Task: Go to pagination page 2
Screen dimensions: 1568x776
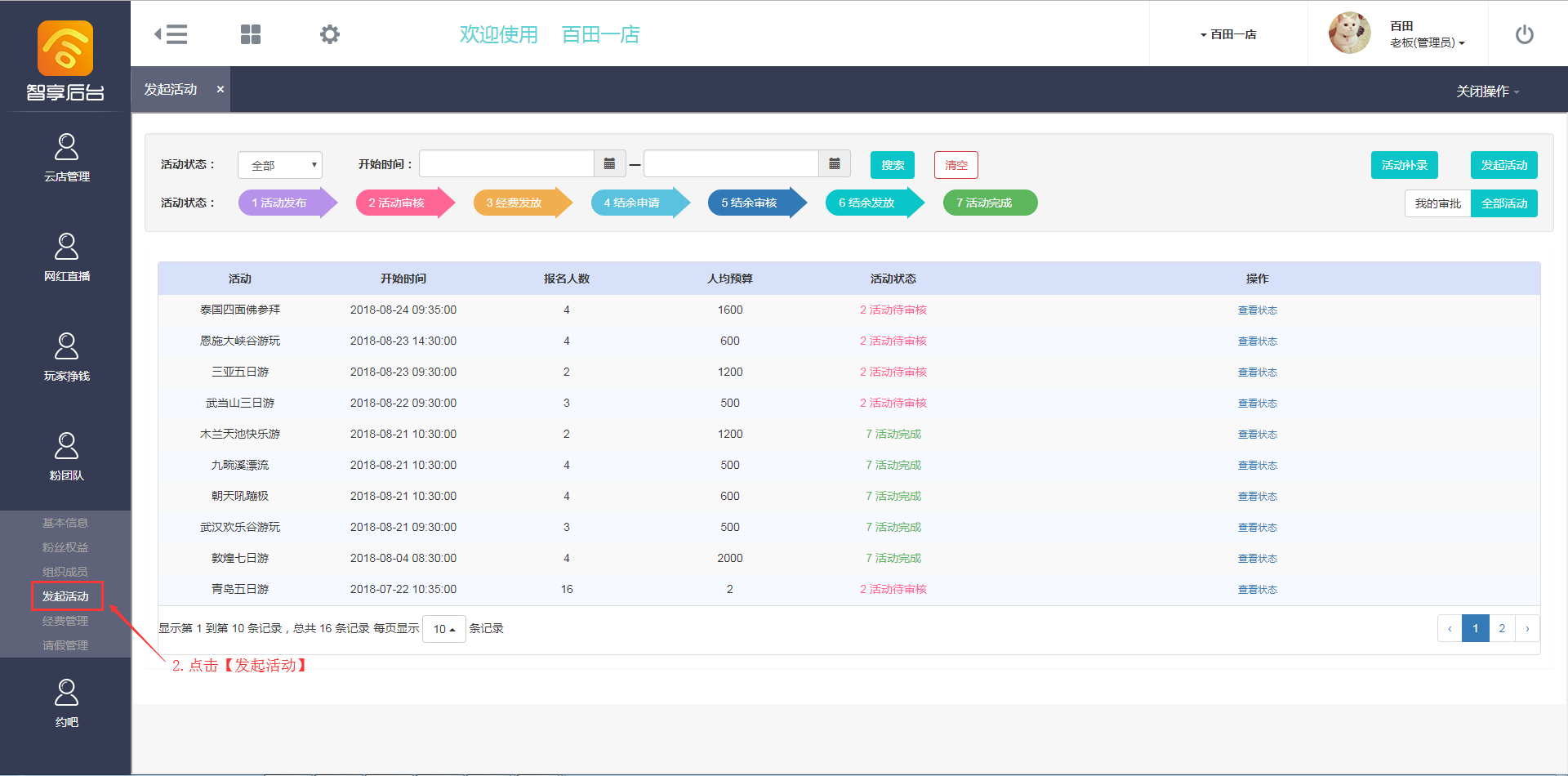Action: [x=1502, y=628]
